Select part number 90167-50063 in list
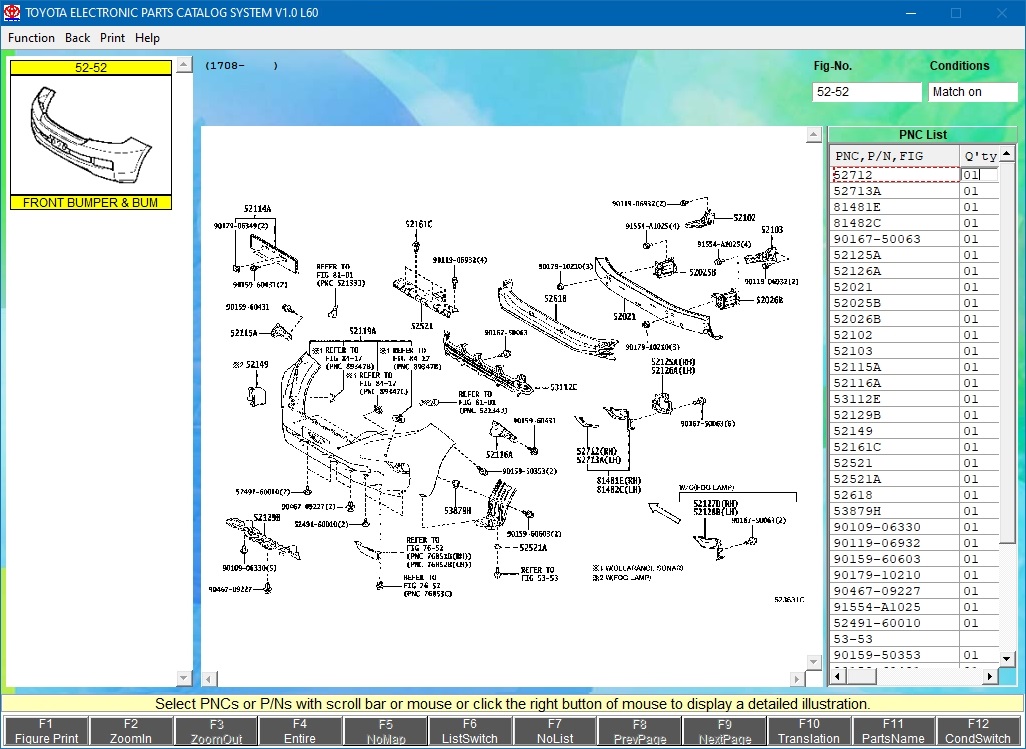The image size is (1026, 749). 895,239
